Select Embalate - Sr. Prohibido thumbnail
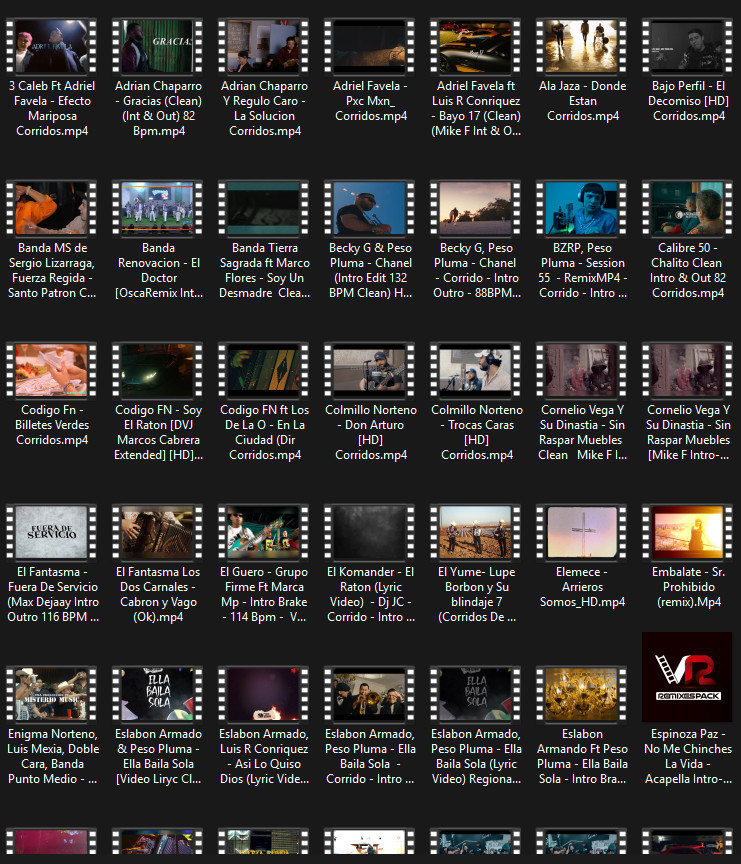 click(x=688, y=532)
